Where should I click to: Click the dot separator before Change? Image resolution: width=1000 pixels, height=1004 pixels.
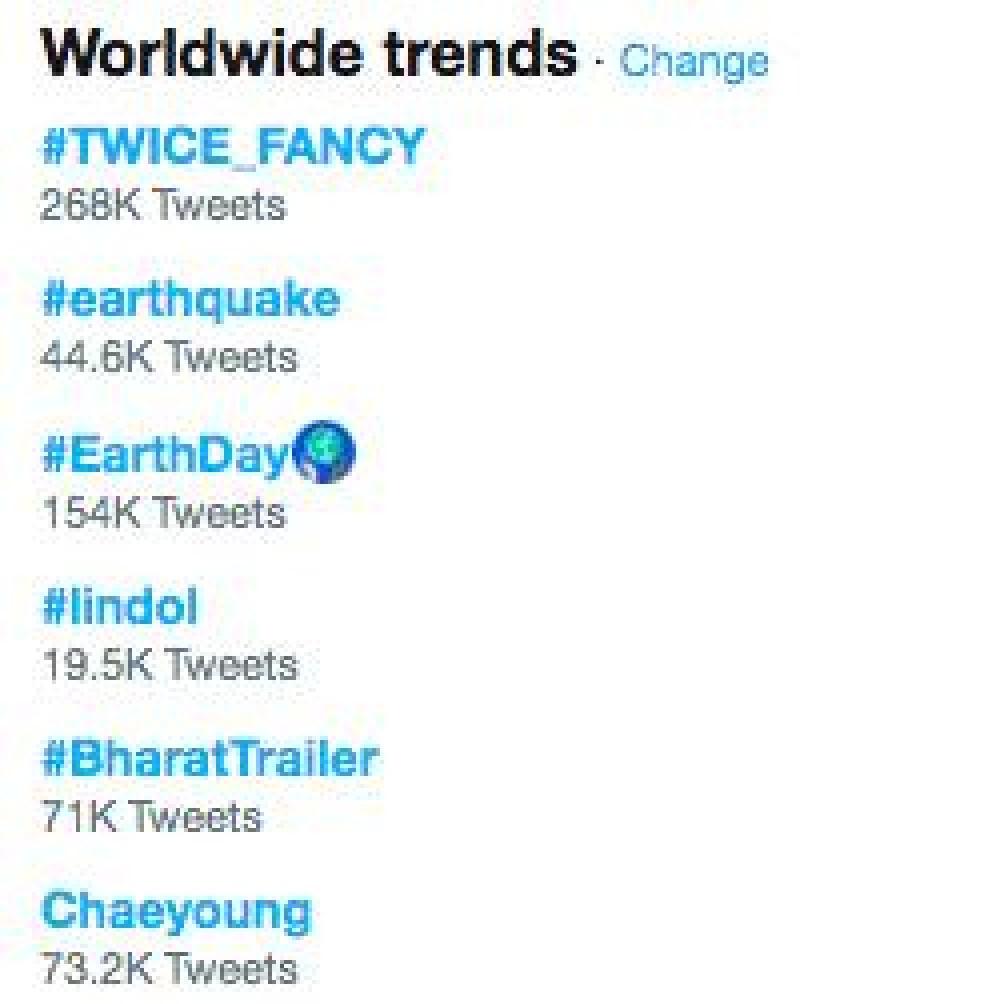pyautogui.click(x=600, y=64)
